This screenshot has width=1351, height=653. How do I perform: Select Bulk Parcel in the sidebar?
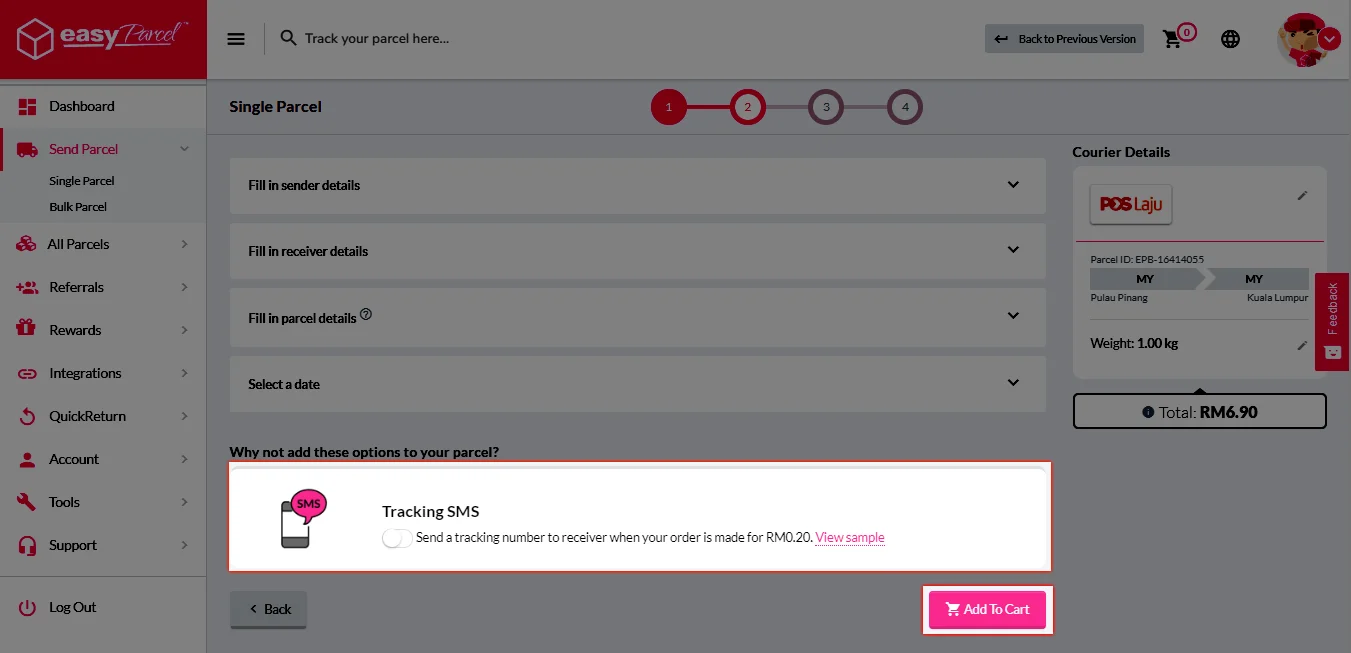pyautogui.click(x=78, y=207)
